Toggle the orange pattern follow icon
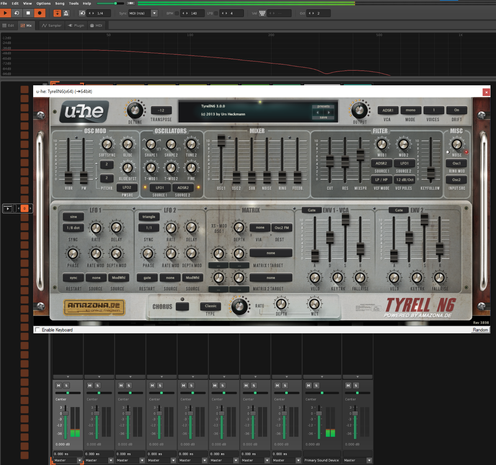Viewport: 496px width, 465px height. (x=57, y=13)
